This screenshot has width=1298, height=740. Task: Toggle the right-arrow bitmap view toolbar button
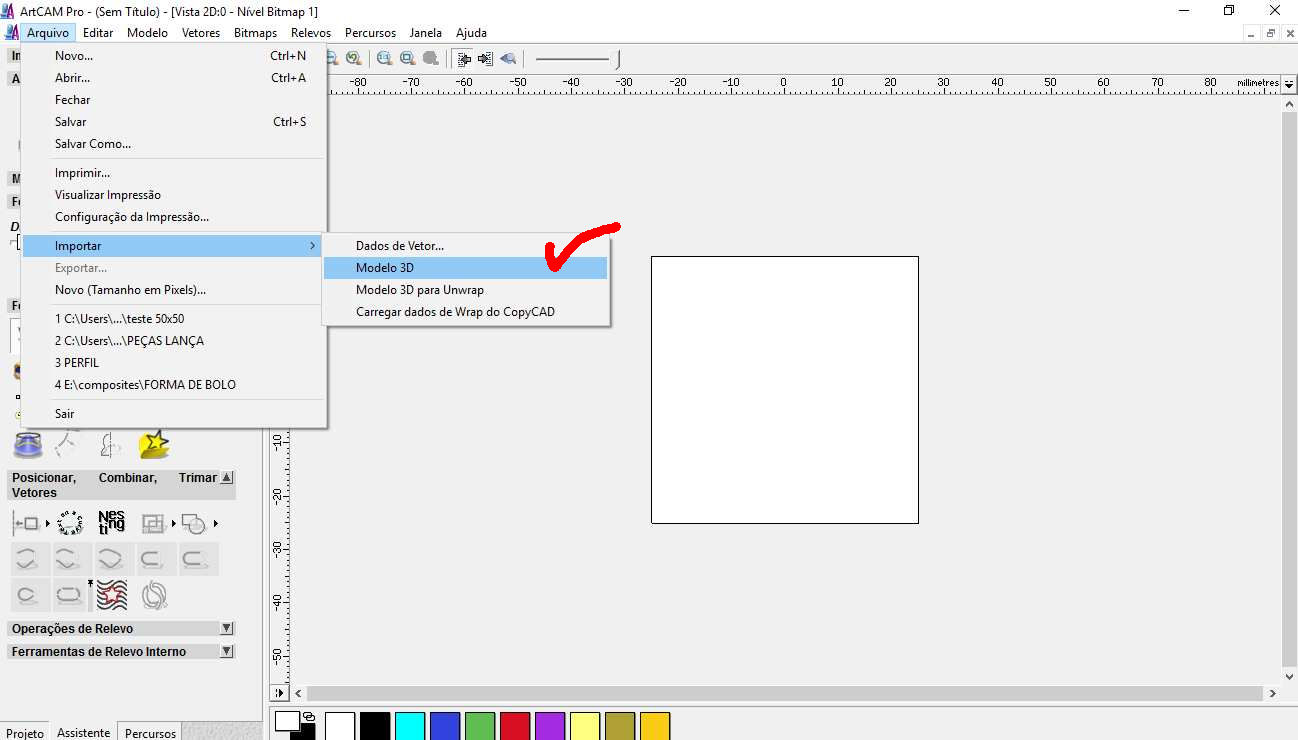click(x=485, y=59)
